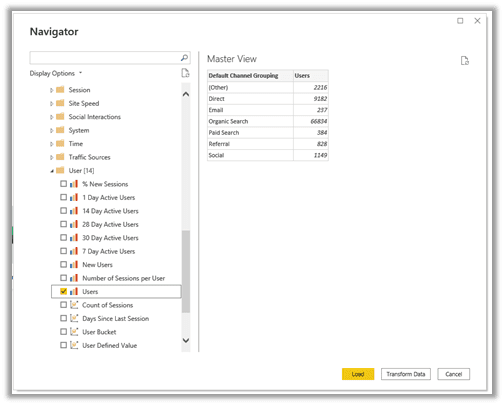Screen dimensions: 504x405
Task: Check the 7 Day Active Users checkbox
Action: 63,251
